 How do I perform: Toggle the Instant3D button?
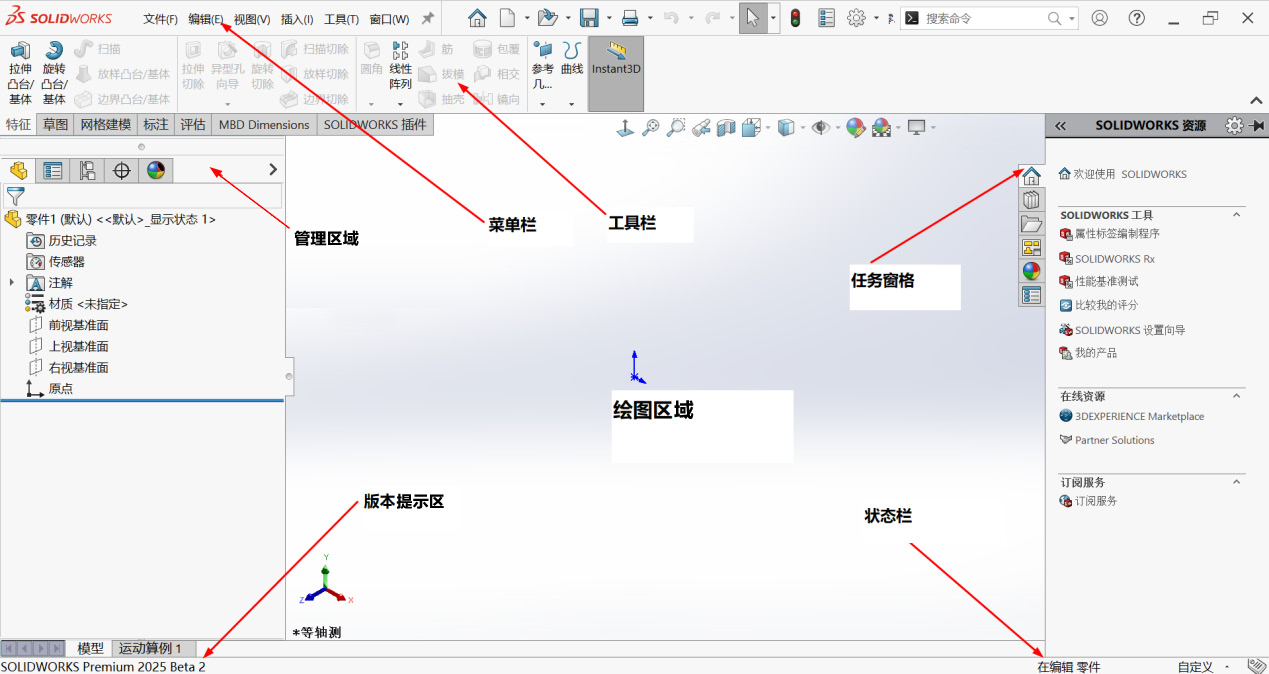point(615,62)
